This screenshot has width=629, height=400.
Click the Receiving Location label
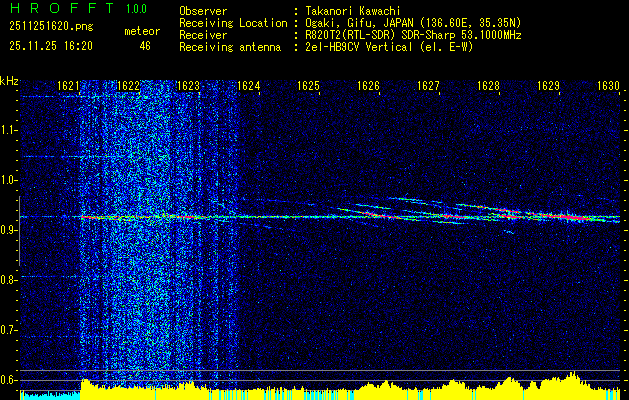tap(233, 23)
